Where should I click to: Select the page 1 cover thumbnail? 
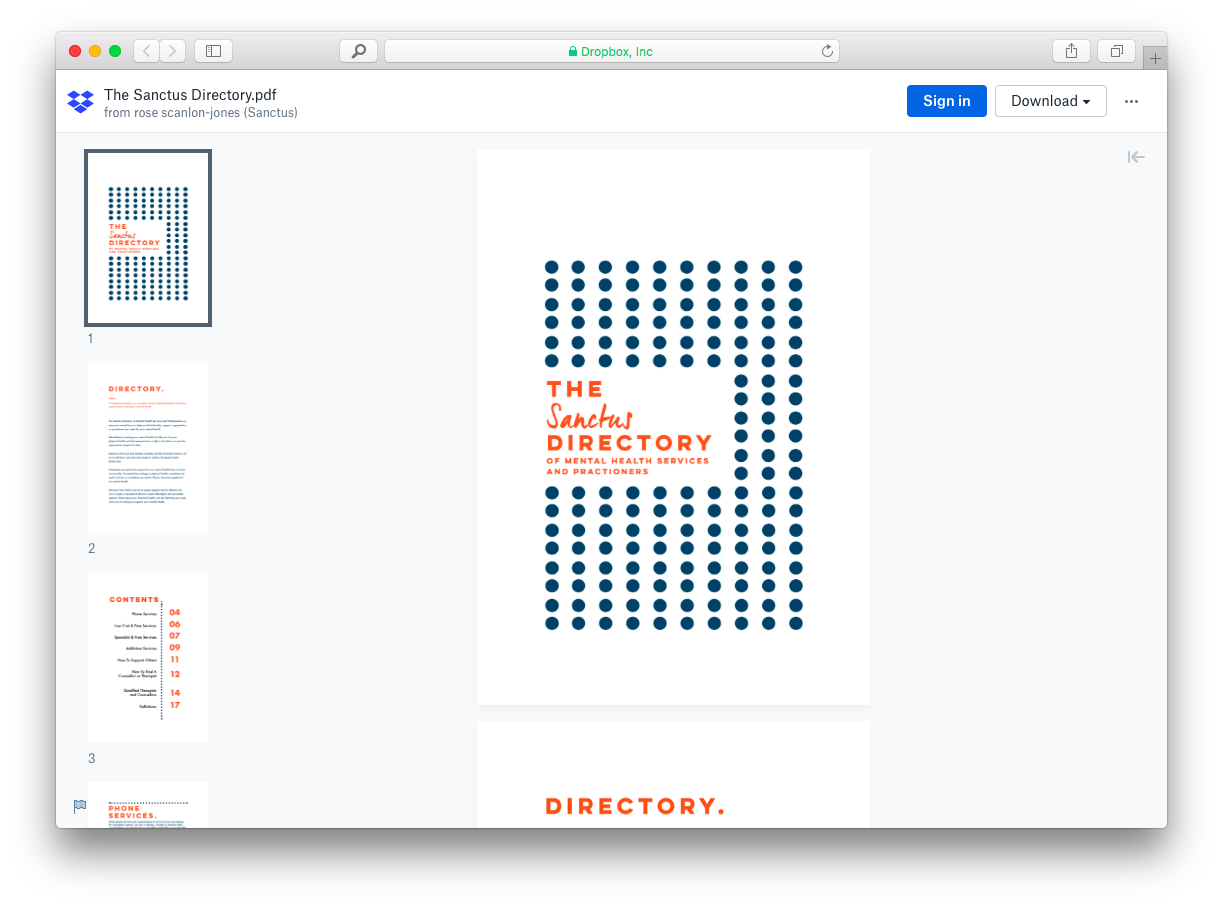(x=148, y=238)
